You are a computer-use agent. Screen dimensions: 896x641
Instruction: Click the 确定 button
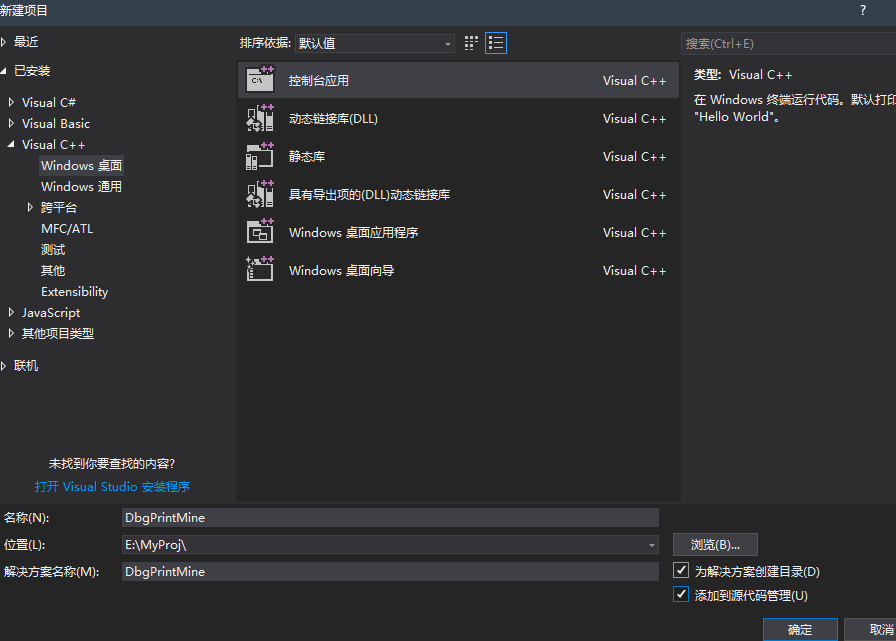pos(800,630)
